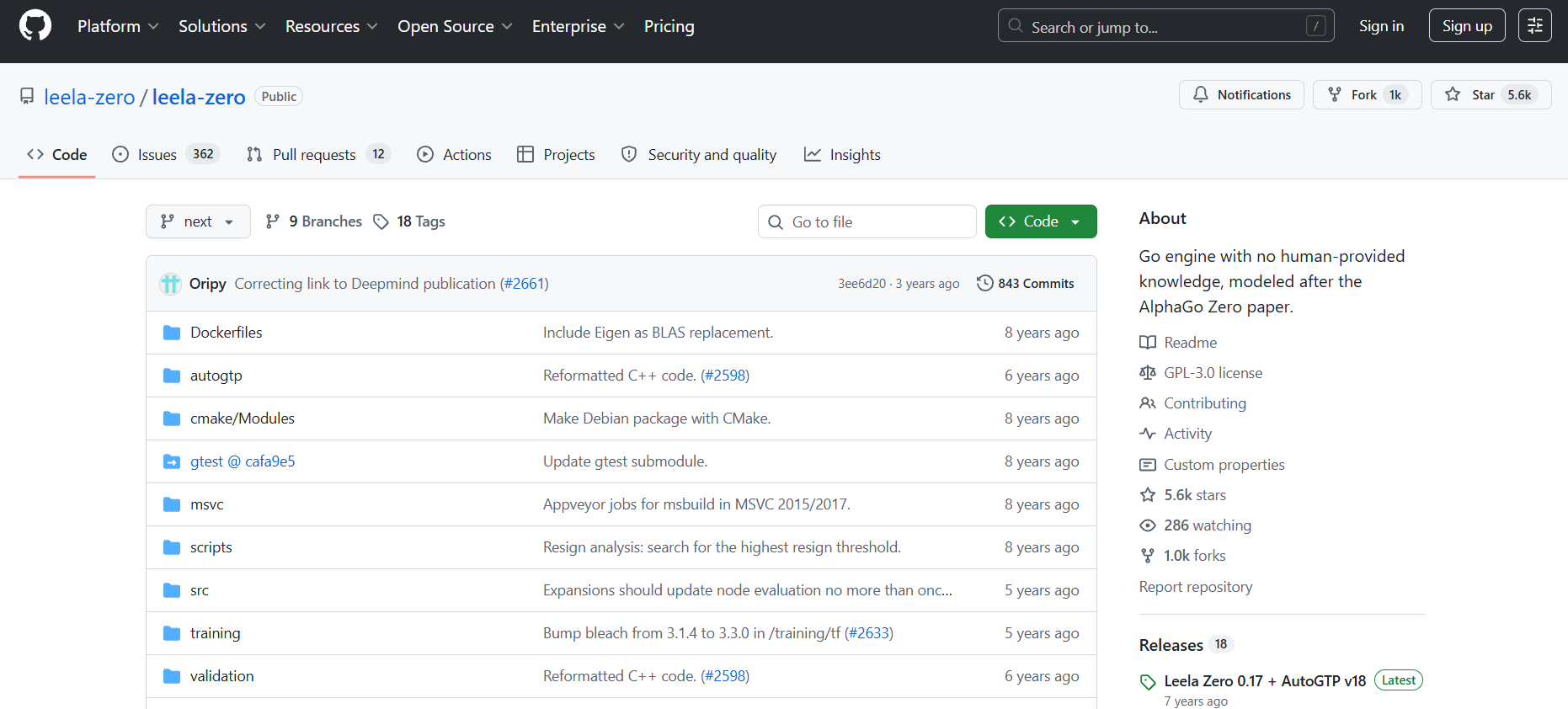This screenshot has width=1568, height=709.
Task: Click the Notifications button
Action: tap(1241, 95)
